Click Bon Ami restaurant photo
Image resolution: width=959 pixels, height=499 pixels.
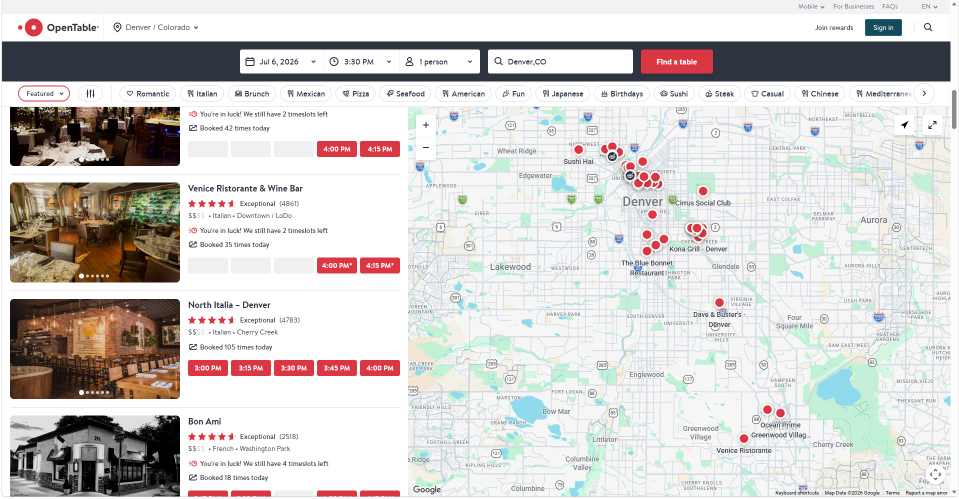(95, 457)
